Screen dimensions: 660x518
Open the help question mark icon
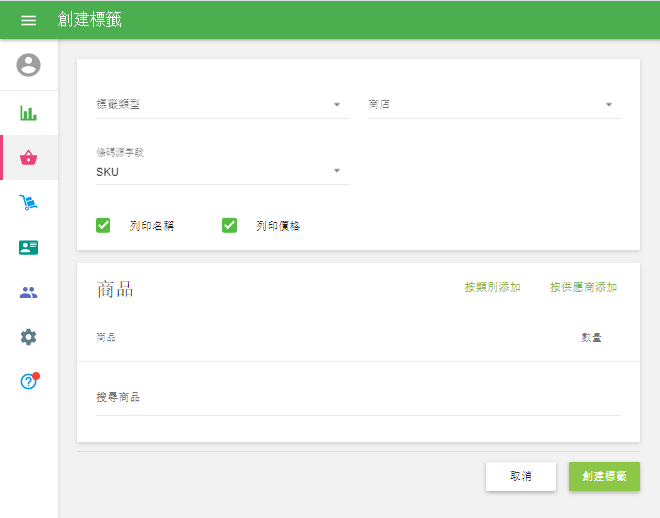(29, 381)
